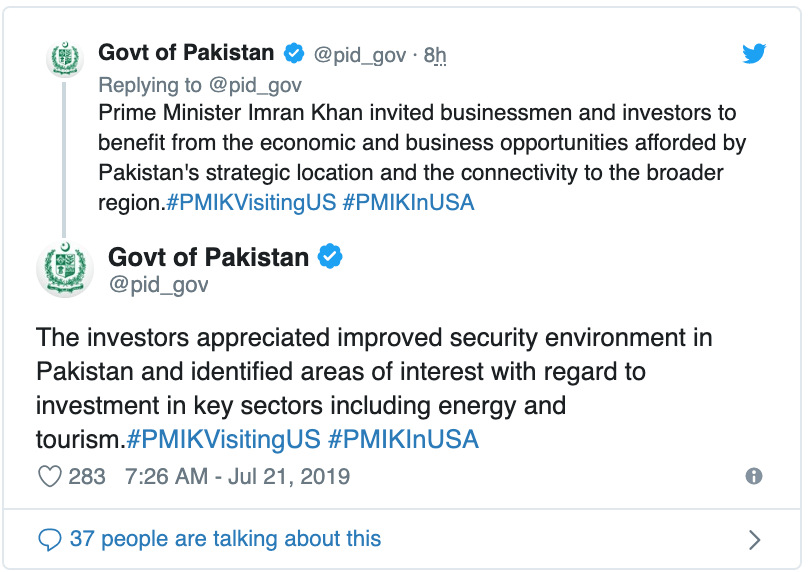Screen dimensions: 808x572
Task: Click verified badge beside top Govt of Pakistan
Action: (x=294, y=53)
